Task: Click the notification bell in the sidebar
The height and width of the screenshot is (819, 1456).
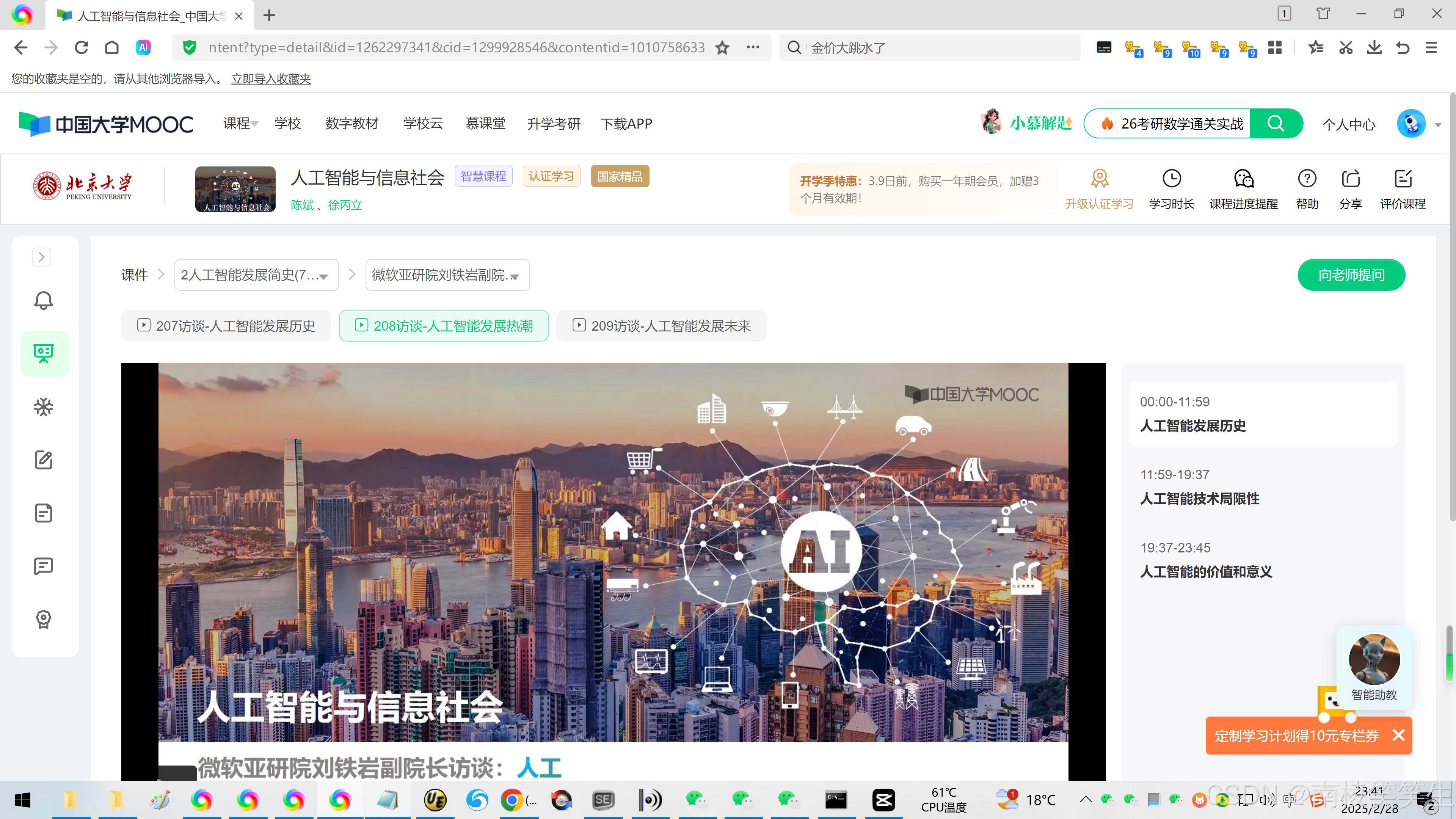Action: (x=44, y=300)
